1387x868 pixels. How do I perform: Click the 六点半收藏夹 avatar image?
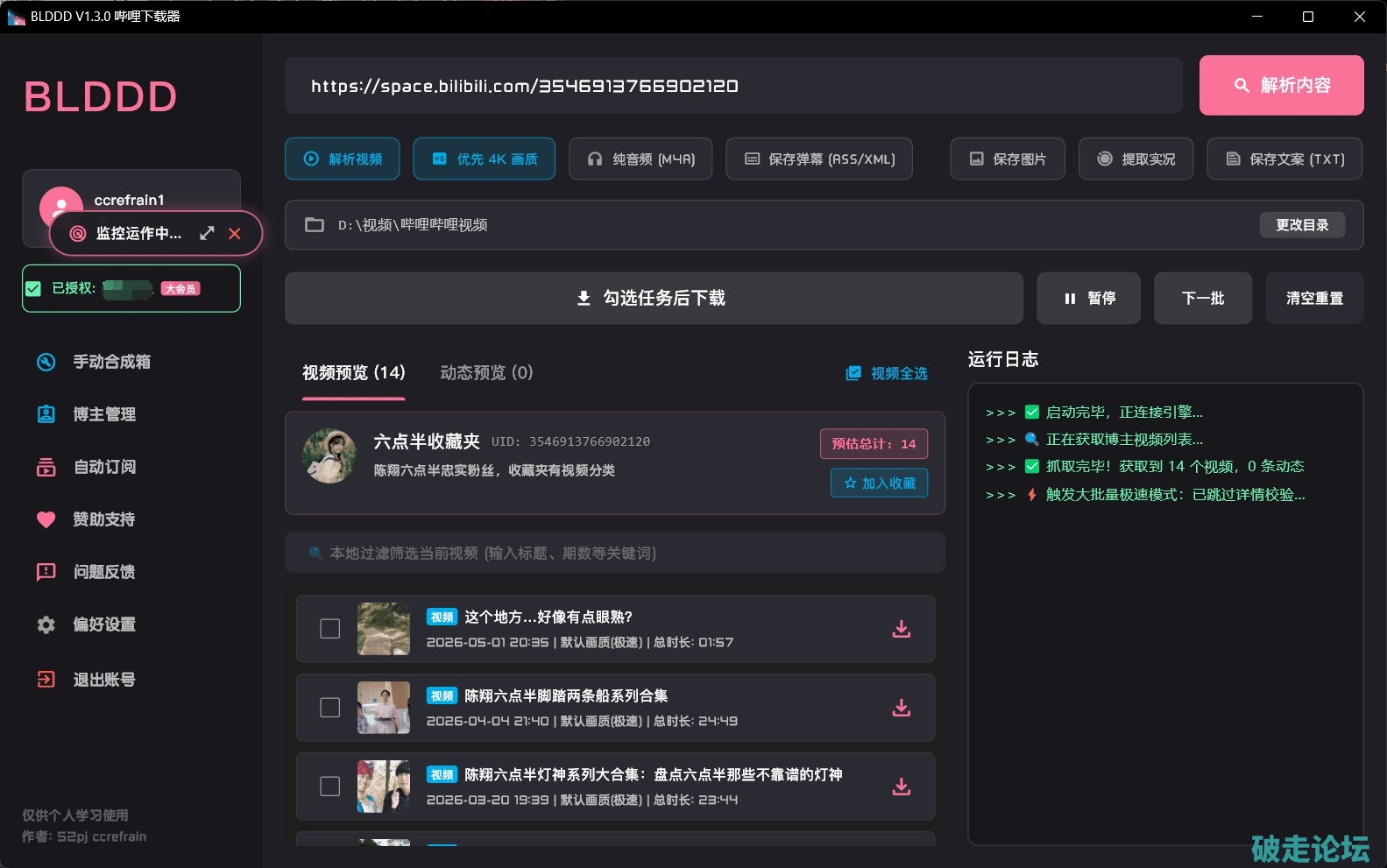(x=329, y=455)
